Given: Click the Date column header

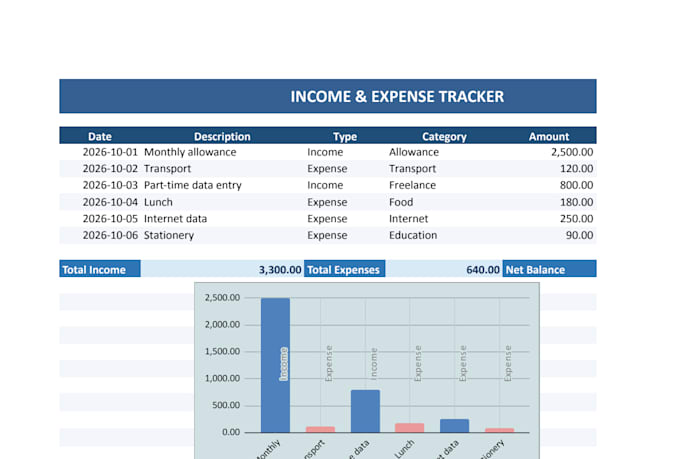Looking at the screenshot, I should click(x=100, y=136).
